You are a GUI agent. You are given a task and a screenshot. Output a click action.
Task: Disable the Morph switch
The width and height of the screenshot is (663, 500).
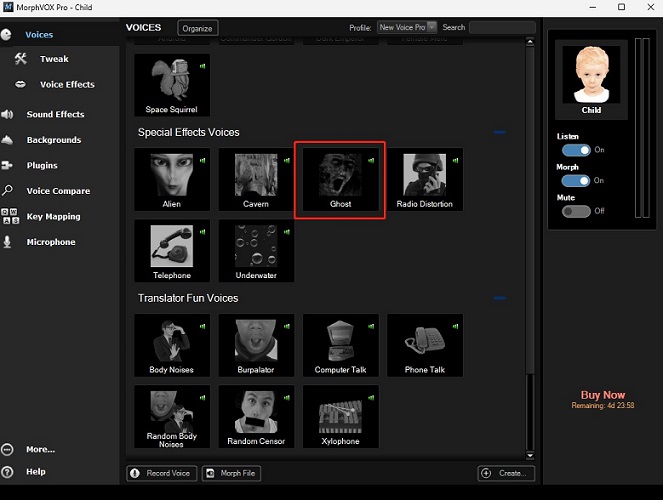coord(575,181)
